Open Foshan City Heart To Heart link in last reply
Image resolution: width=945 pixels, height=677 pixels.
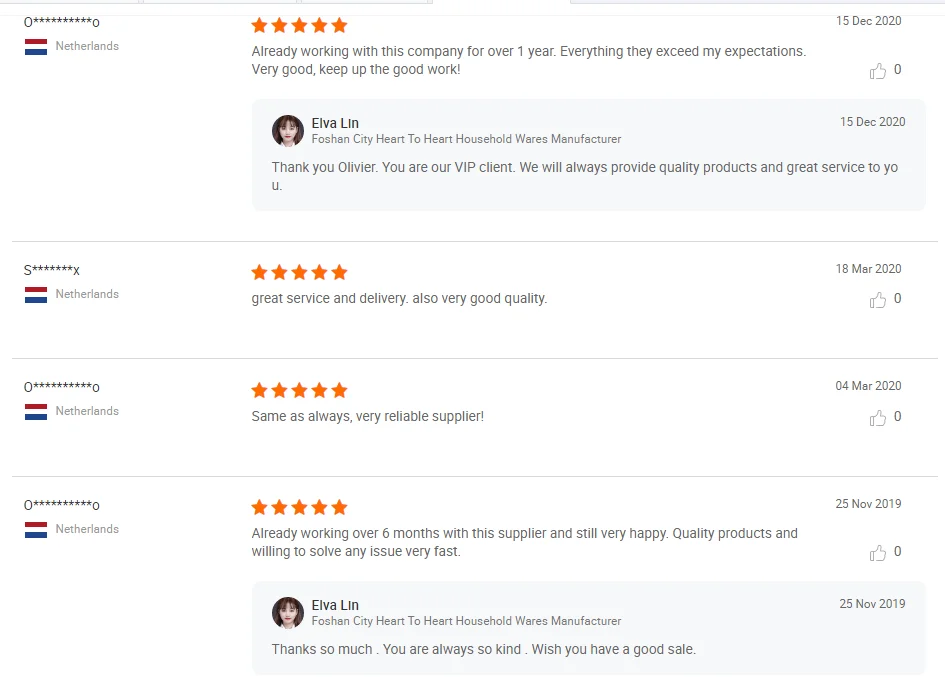click(x=466, y=621)
